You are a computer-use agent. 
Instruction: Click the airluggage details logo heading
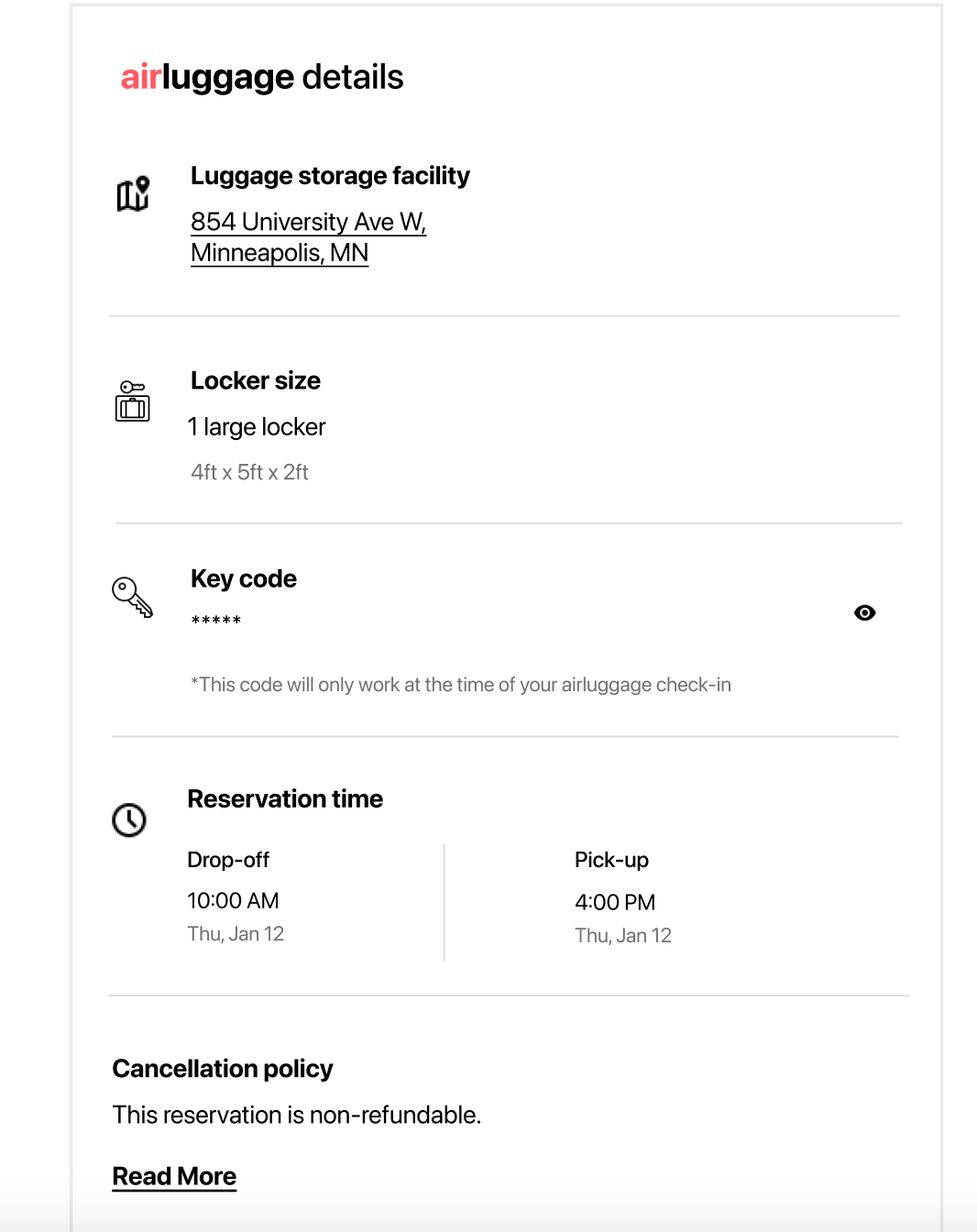262,77
